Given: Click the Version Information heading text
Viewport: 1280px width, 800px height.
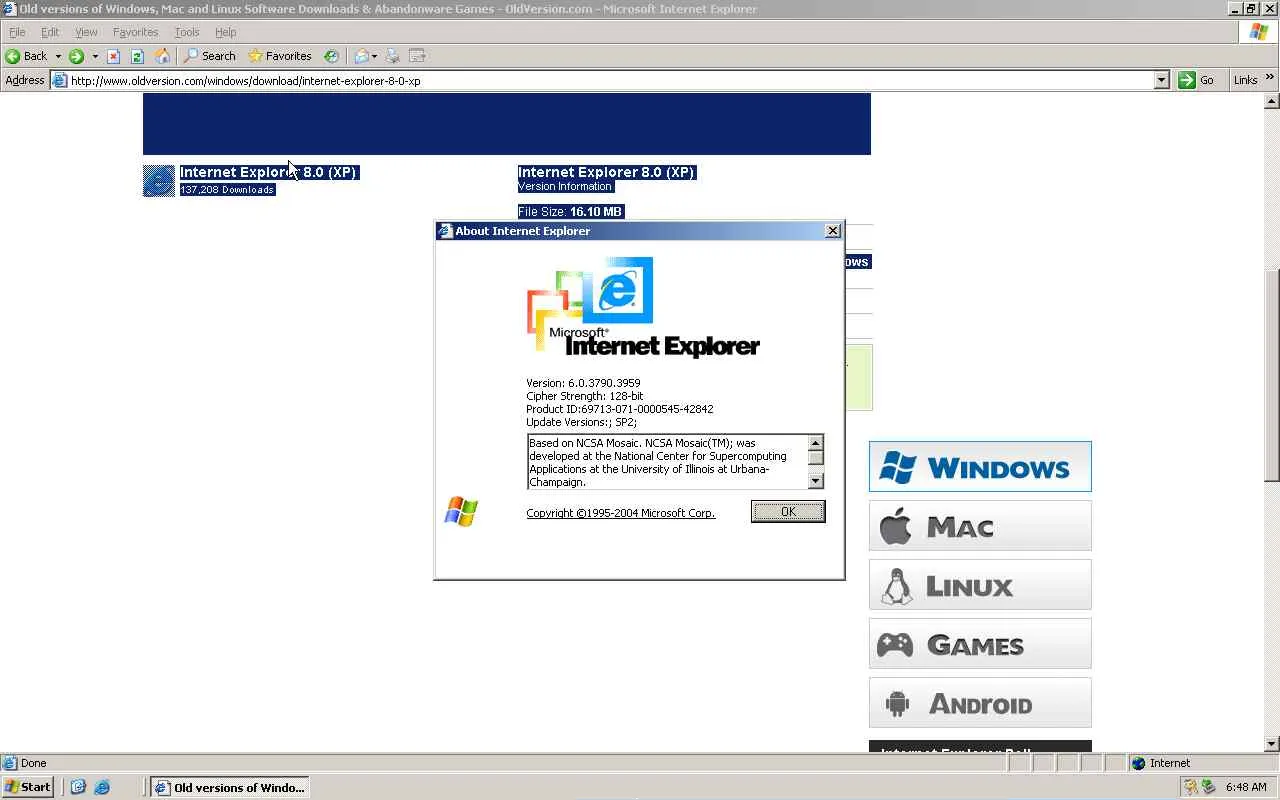Looking at the screenshot, I should point(565,186).
